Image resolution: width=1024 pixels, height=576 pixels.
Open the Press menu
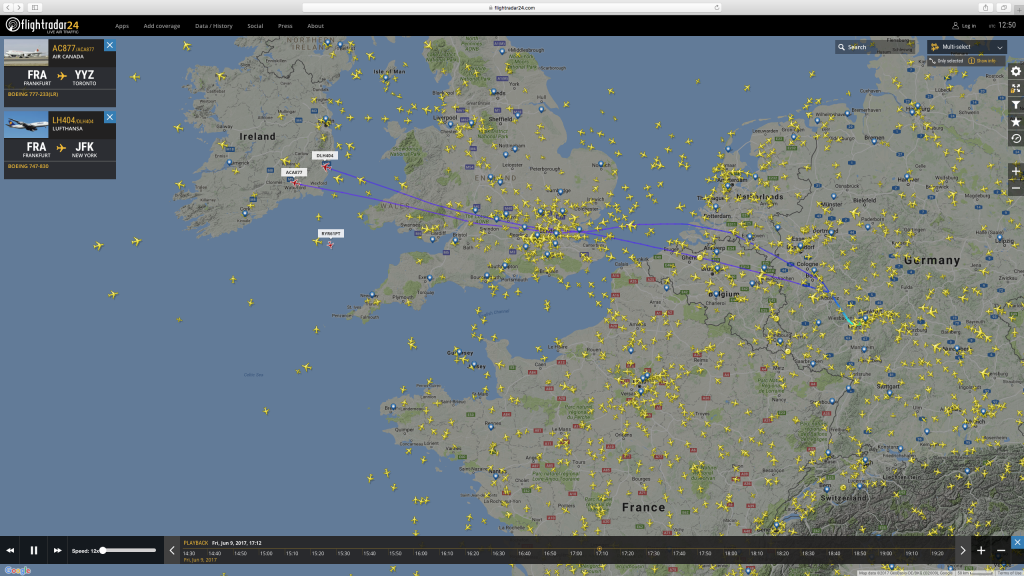pyautogui.click(x=285, y=26)
